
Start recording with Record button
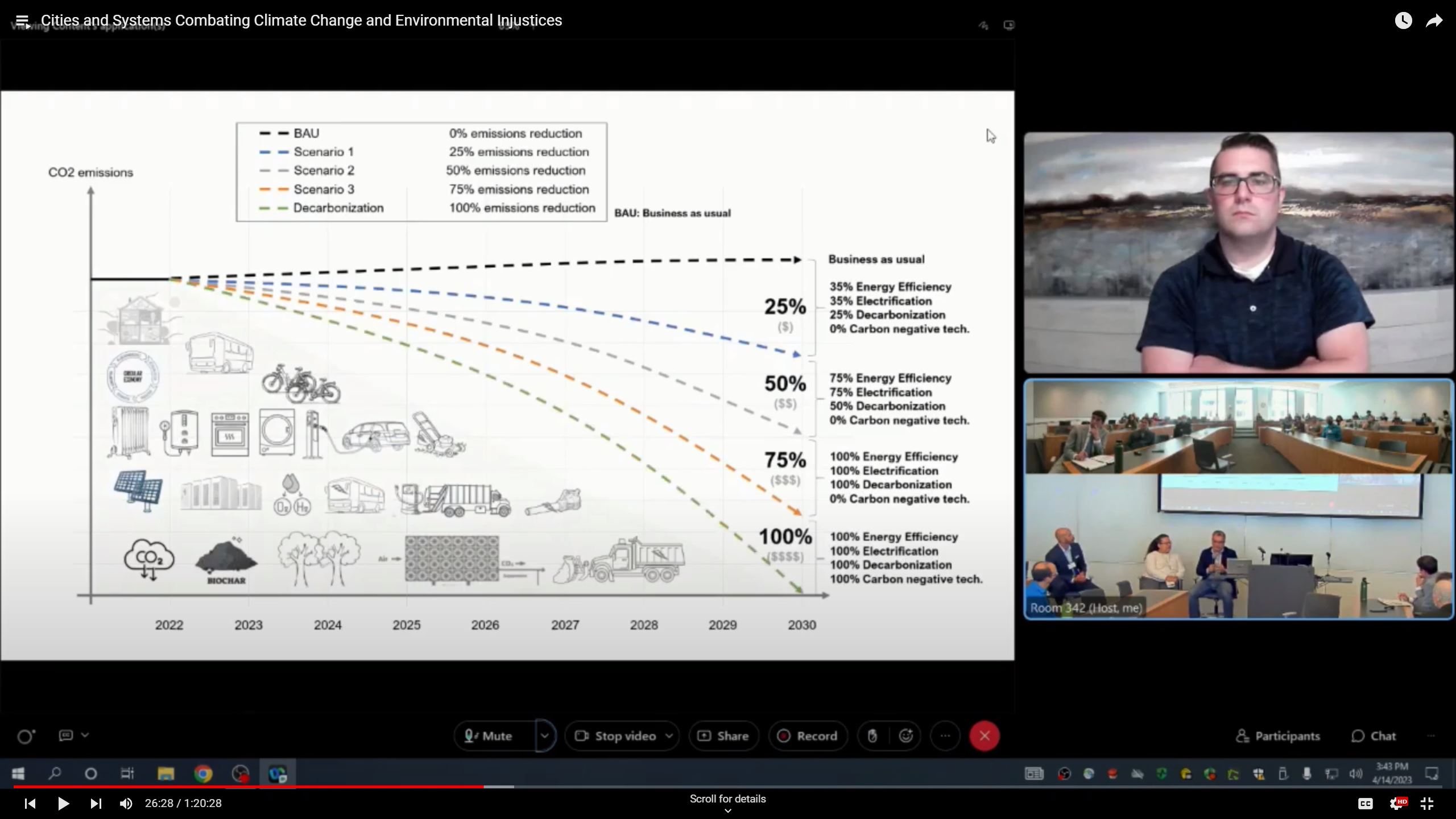pyautogui.click(x=808, y=736)
